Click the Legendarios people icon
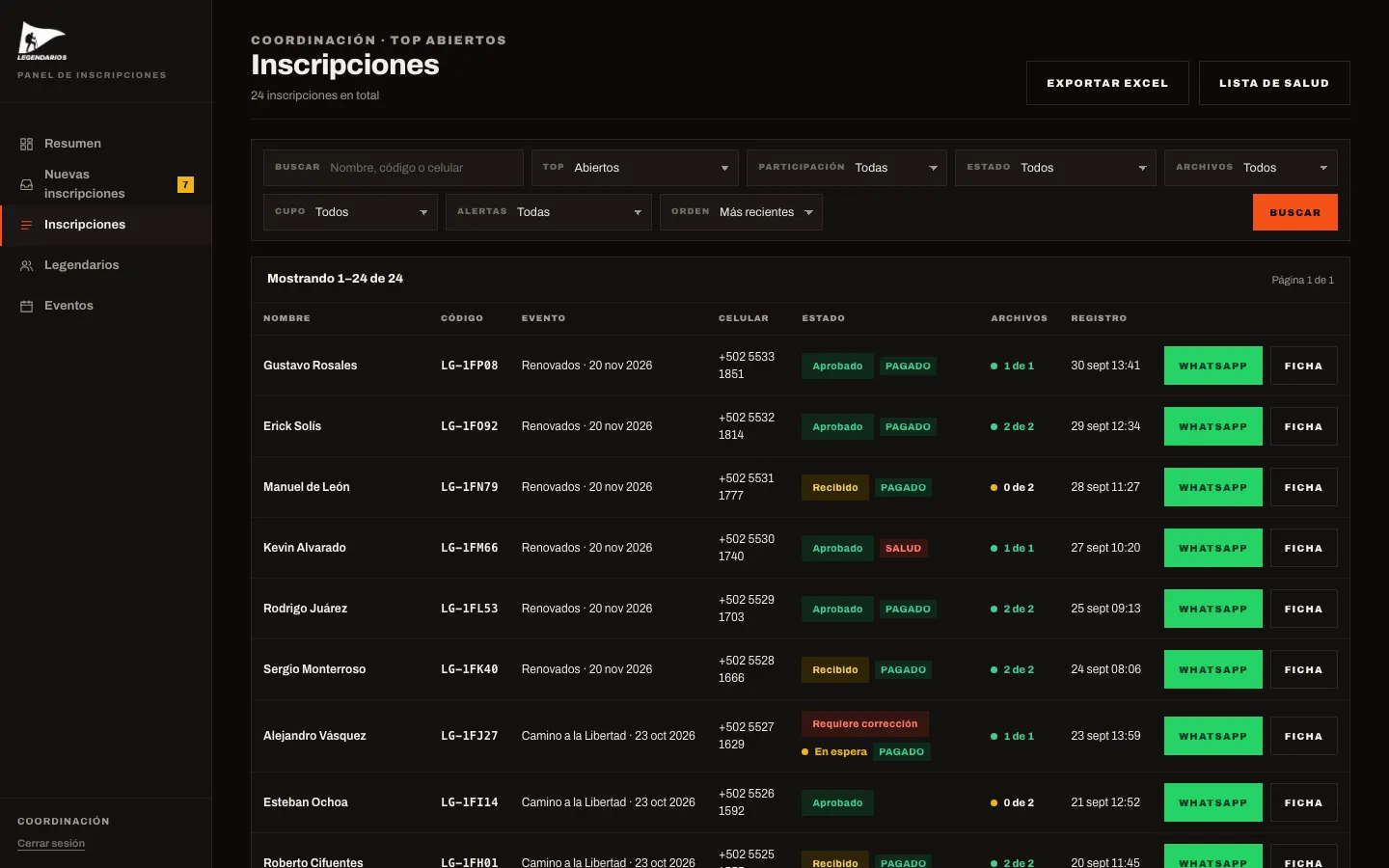Viewport: 1389px width, 868px height. pos(26,265)
